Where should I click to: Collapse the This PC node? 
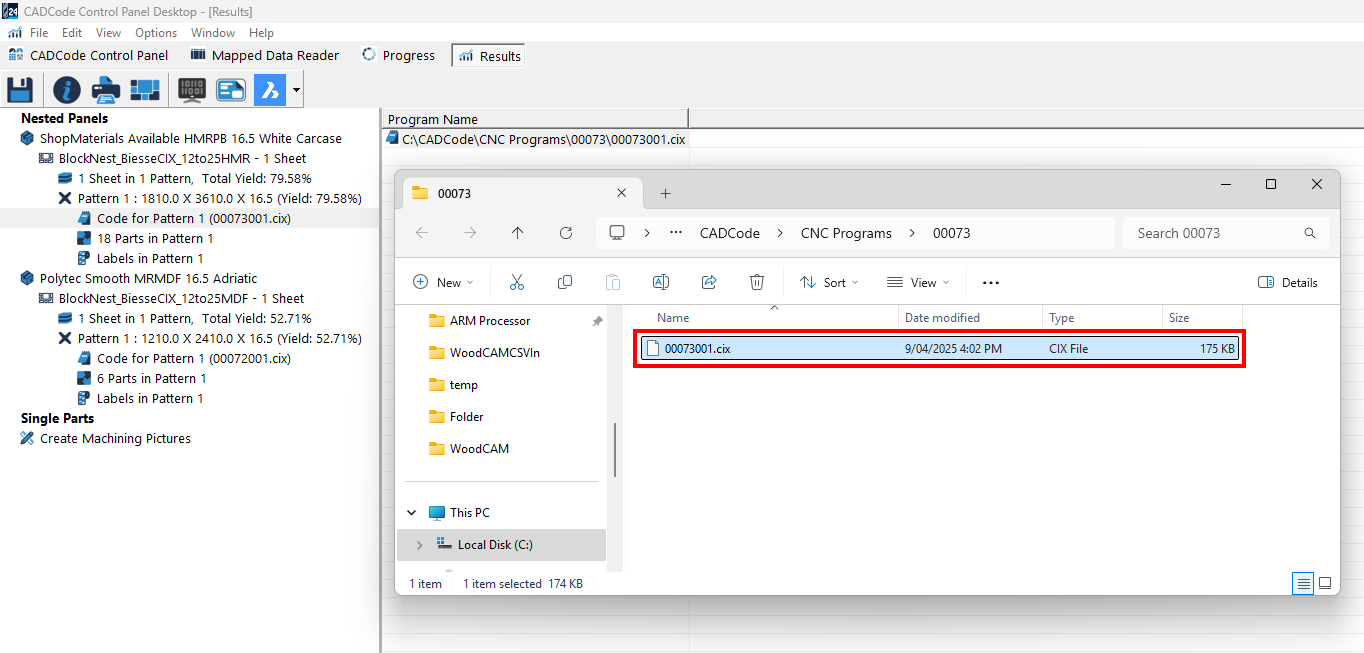[x=411, y=513]
